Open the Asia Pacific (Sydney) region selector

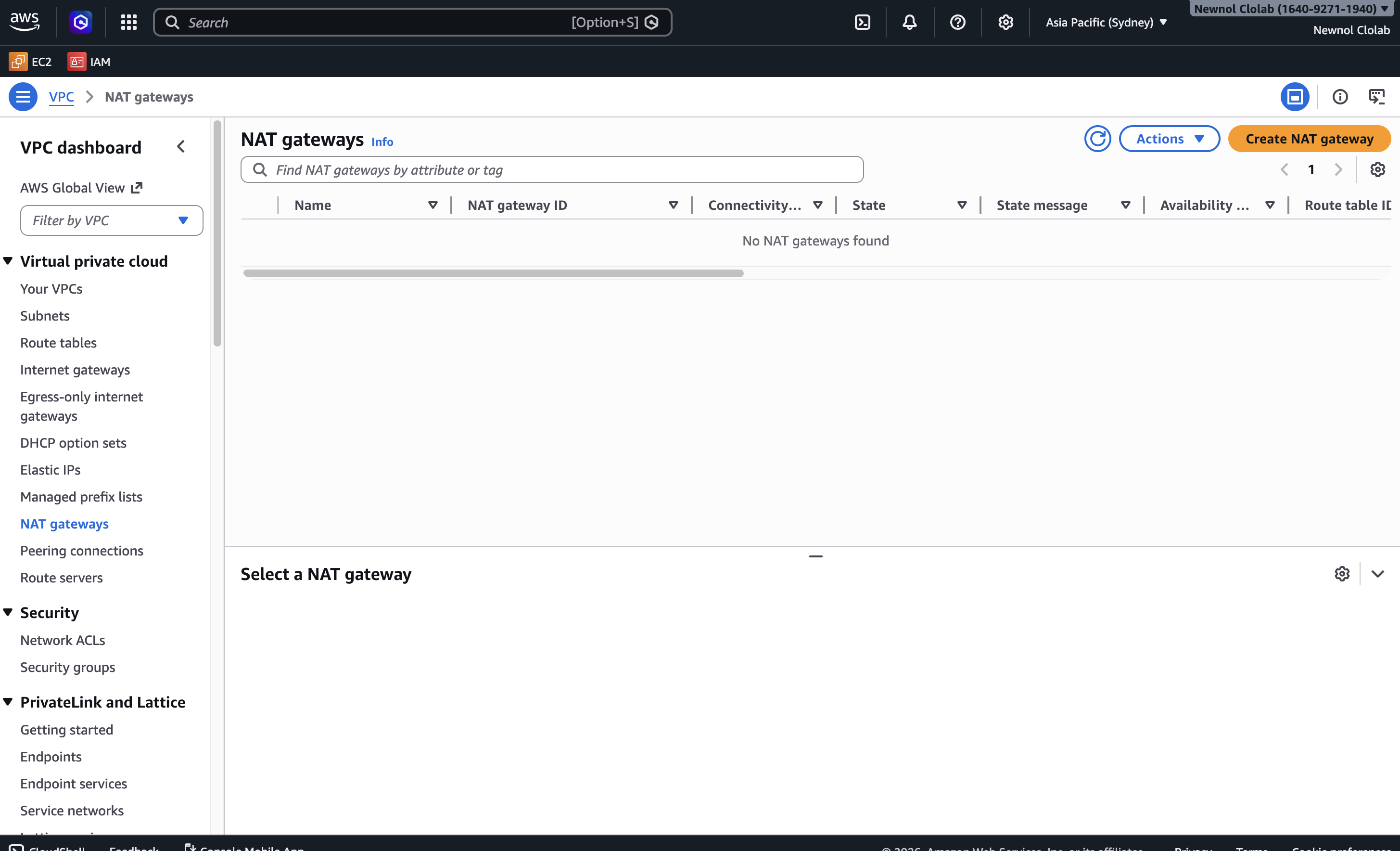coord(1106,22)
